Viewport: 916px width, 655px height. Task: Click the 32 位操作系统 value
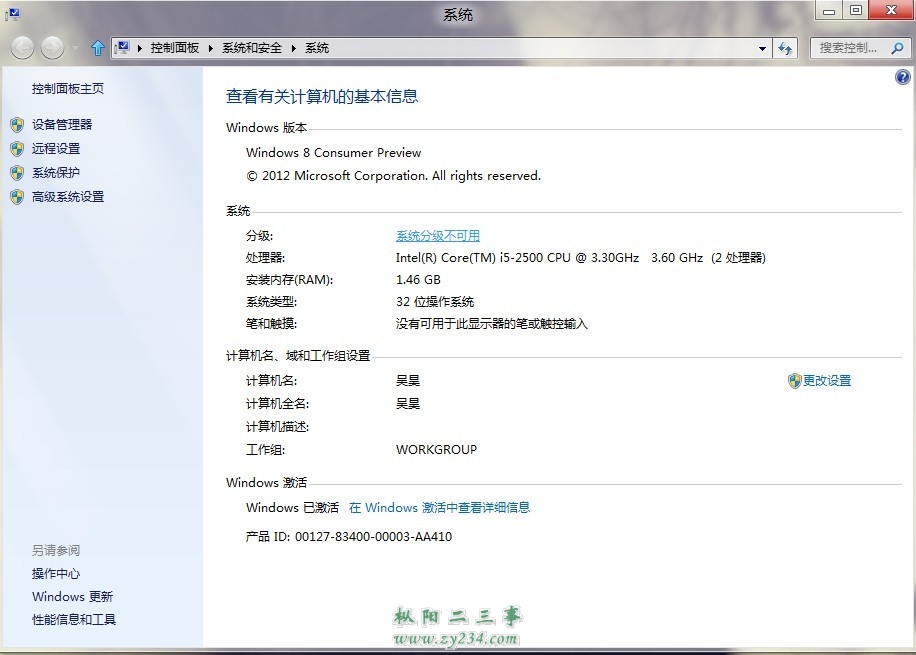435,302
